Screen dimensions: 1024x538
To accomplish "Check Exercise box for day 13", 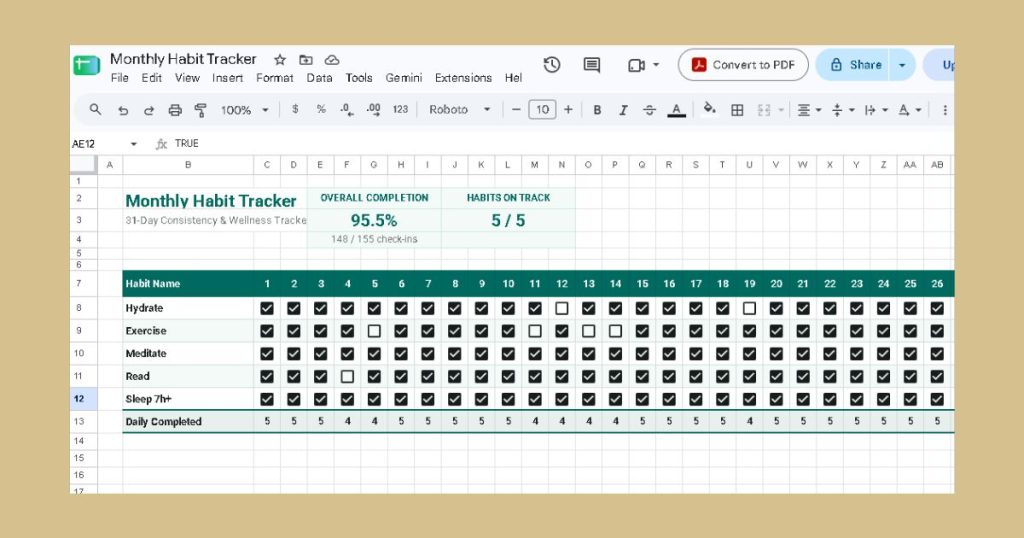I will [x=588, y=331].
